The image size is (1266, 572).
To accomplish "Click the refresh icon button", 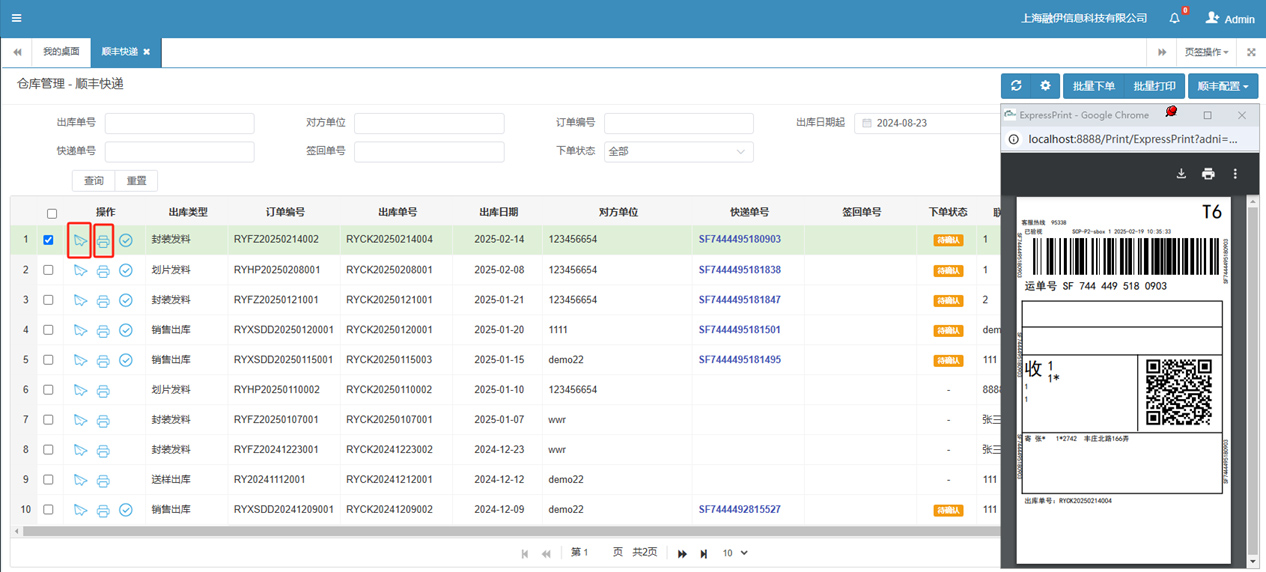I will [1016, 86].
